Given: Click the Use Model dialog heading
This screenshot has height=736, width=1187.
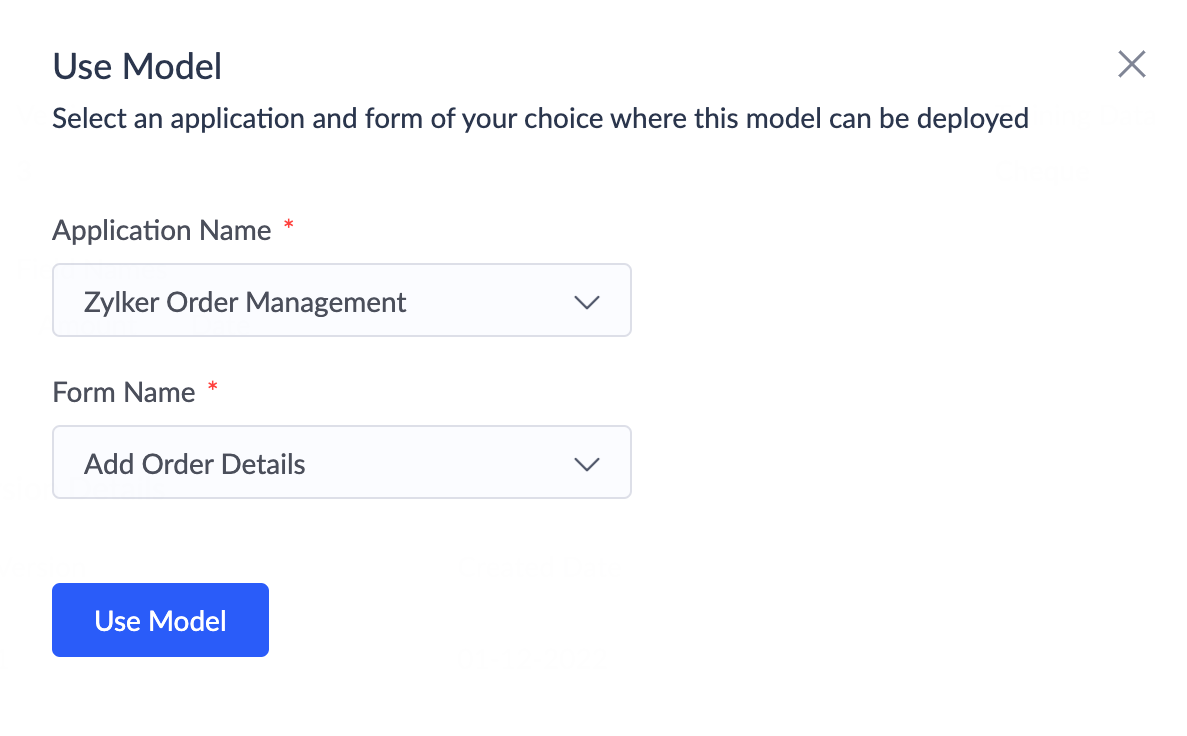Looking at the screenshot, I should (137, 67).
